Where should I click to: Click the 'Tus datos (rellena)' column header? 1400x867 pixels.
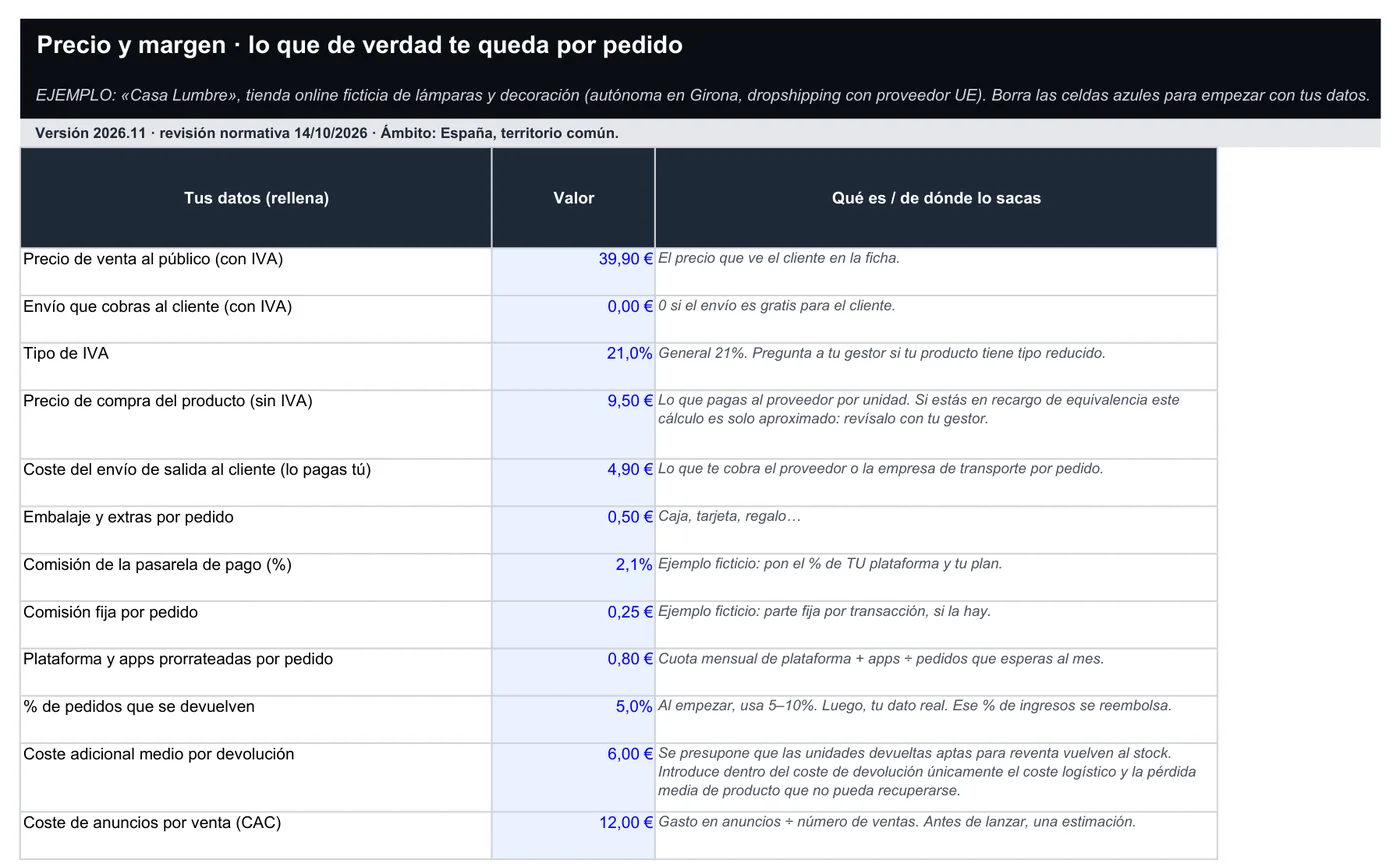point(256,198)
